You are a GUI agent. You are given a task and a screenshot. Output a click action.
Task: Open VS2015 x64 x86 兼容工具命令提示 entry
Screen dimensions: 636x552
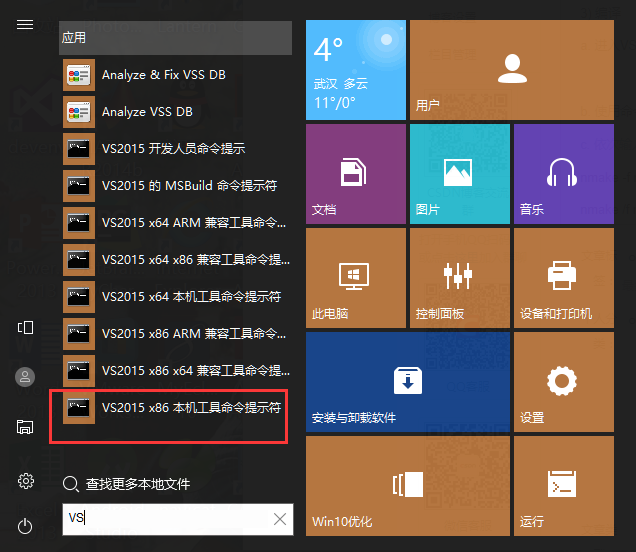176,260
